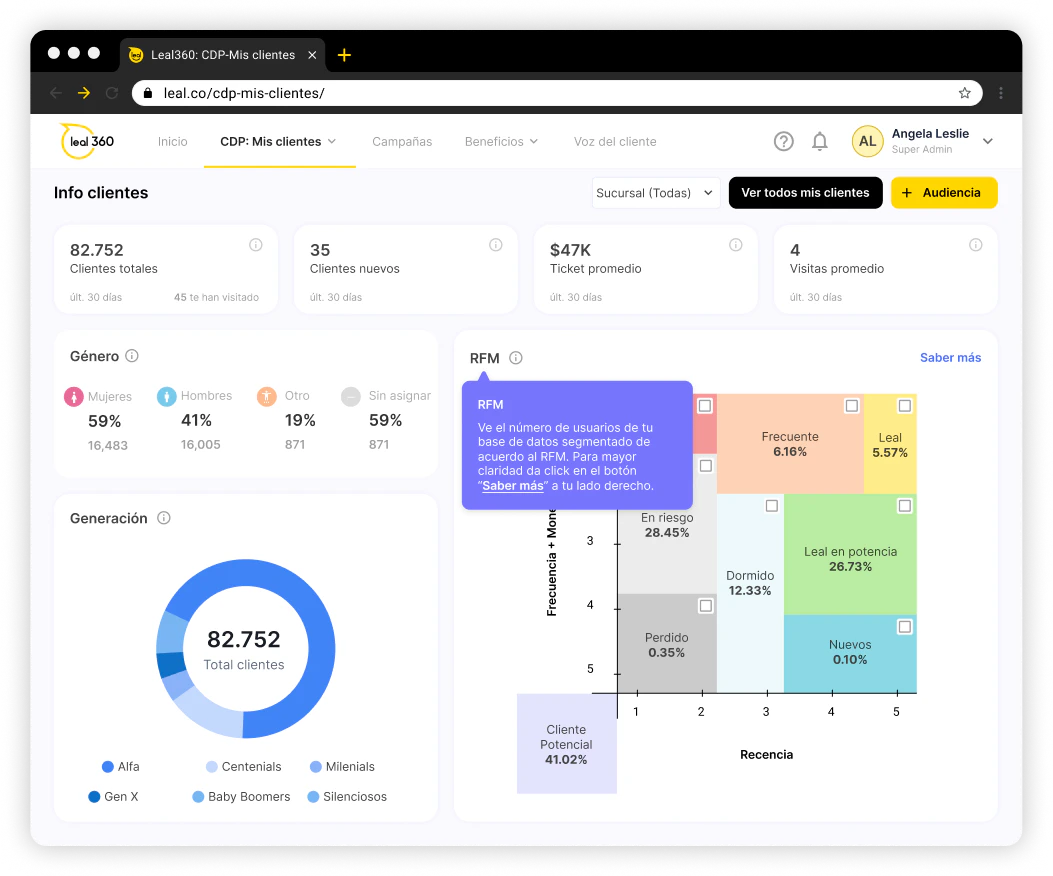Open the help question mark icon
This screenshot has height=876, width=1053.
tap(783, 141)
